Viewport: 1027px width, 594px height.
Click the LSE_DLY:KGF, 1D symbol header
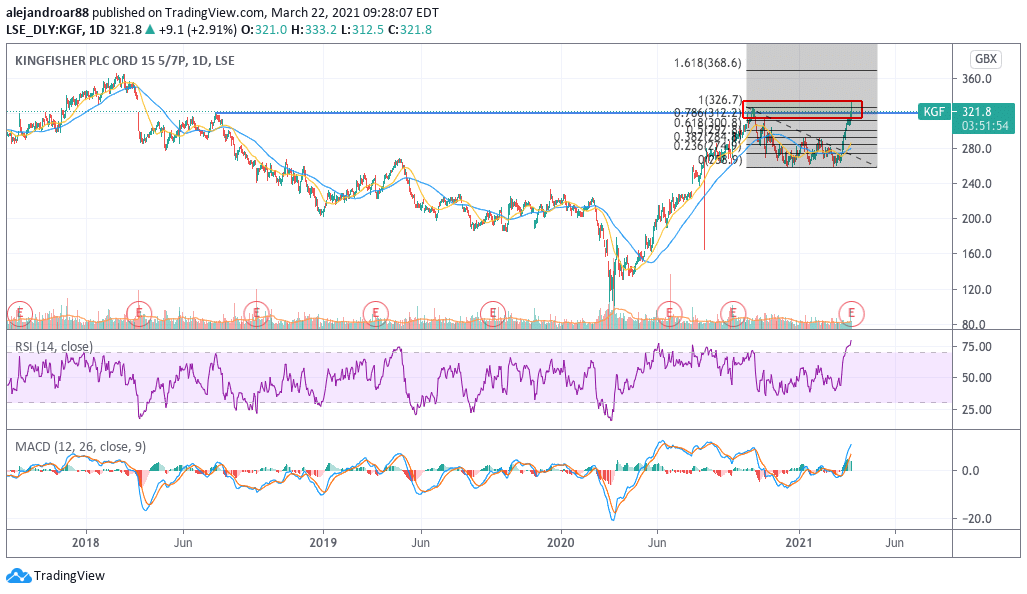pos(55,29)
